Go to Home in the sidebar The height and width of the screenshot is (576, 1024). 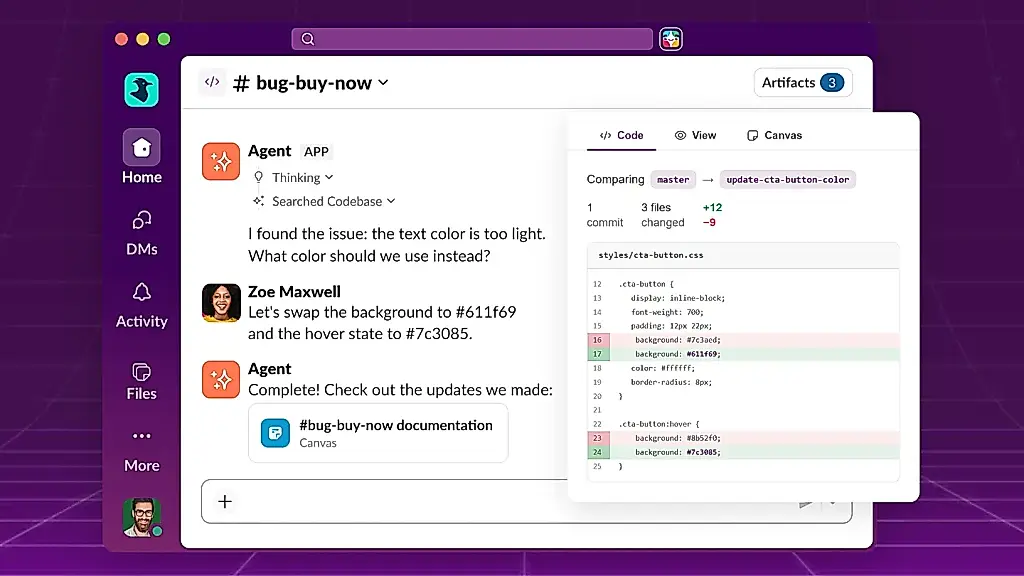click(142, 157)
